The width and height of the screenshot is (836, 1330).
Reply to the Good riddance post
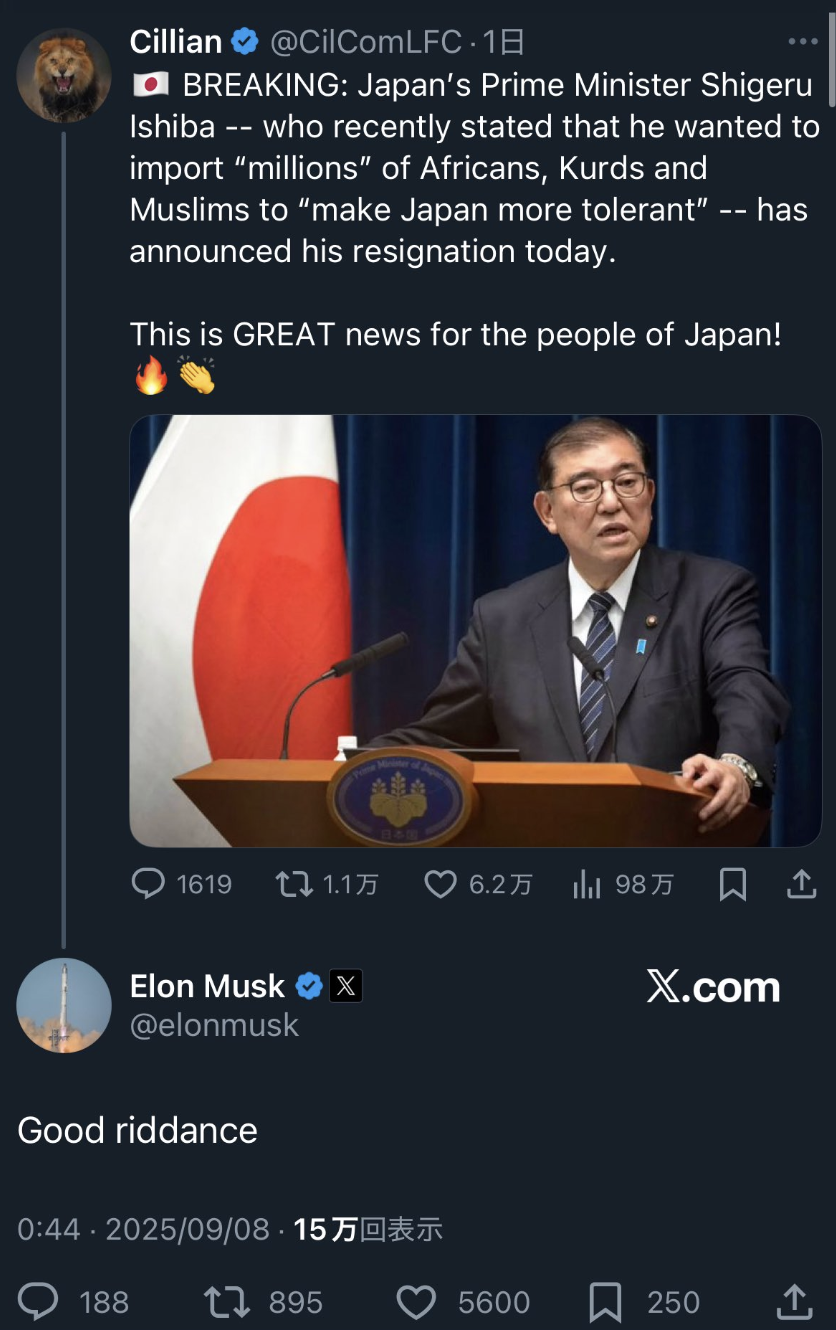tap(40, 1302)
